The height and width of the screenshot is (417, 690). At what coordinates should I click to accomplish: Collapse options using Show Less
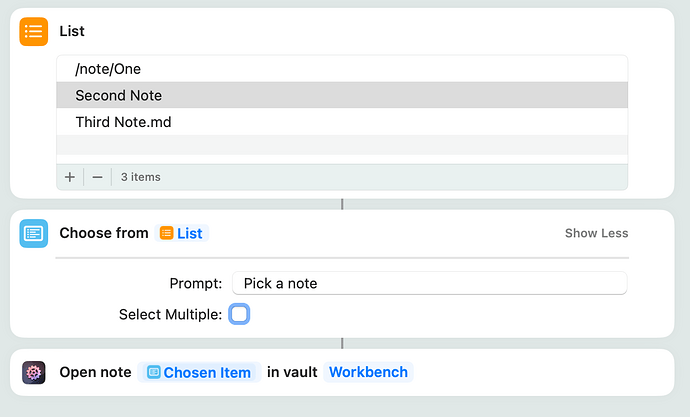pyautogui.click(x=596, y=233)
